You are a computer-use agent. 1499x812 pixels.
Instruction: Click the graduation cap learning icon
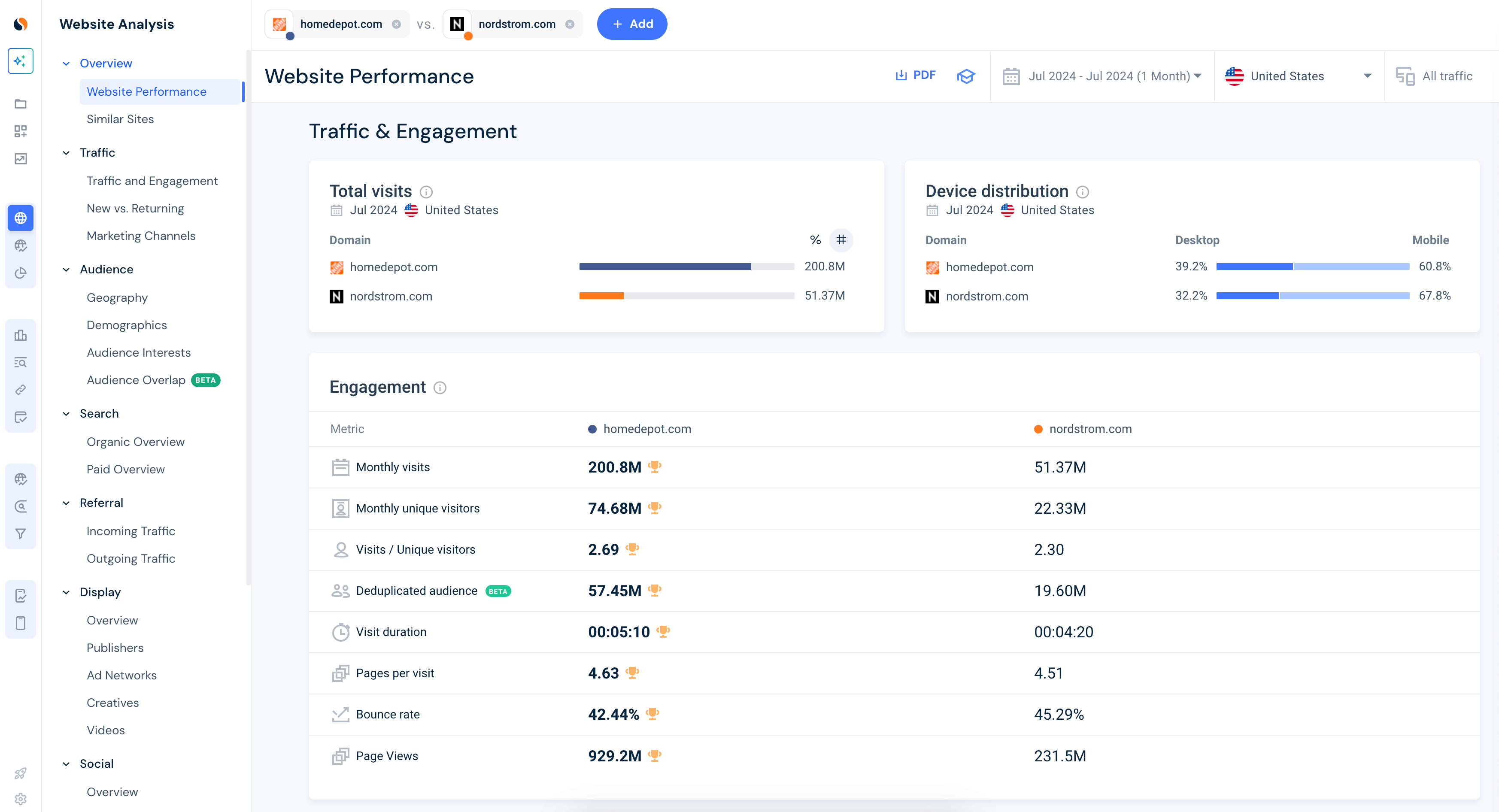coord(965,76)
